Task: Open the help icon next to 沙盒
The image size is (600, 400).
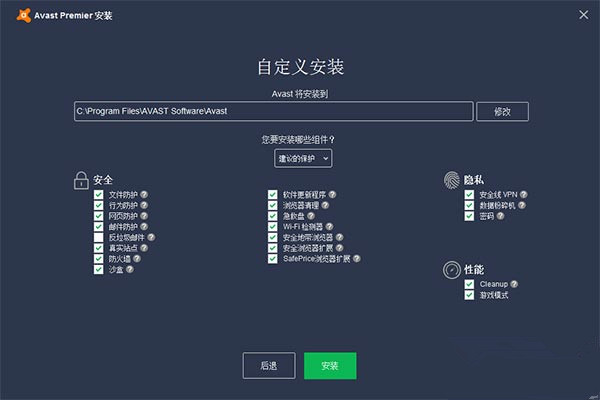Action: tap(130, 269)
